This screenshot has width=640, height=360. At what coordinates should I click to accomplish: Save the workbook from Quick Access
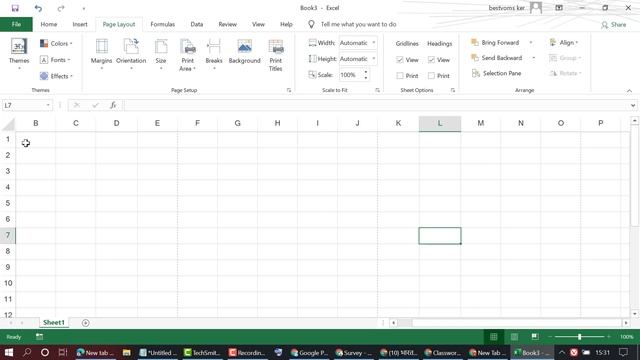pos(15,8)
